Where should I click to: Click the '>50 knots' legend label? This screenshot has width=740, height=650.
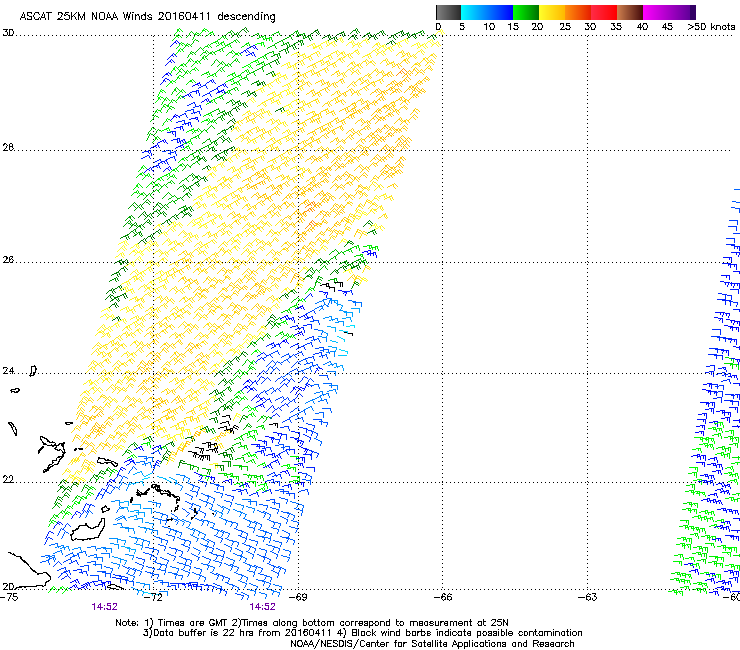711,27
